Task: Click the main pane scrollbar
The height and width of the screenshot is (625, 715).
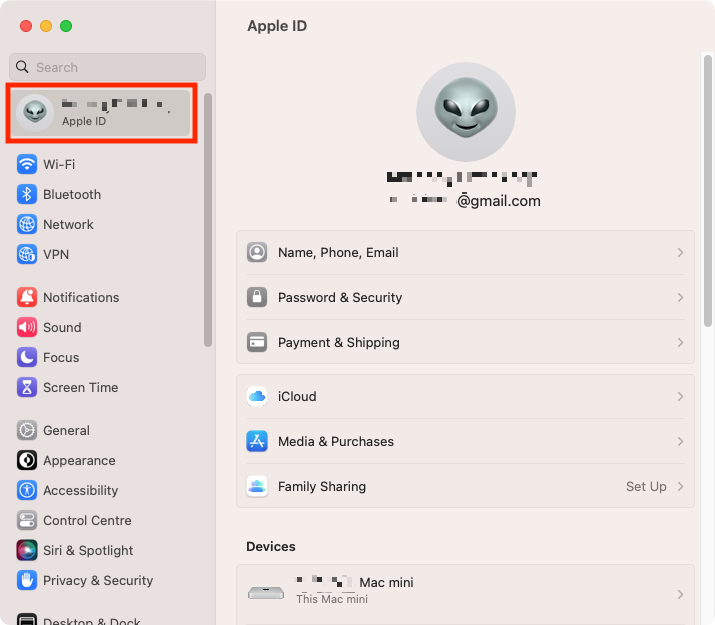Action: 708,191
